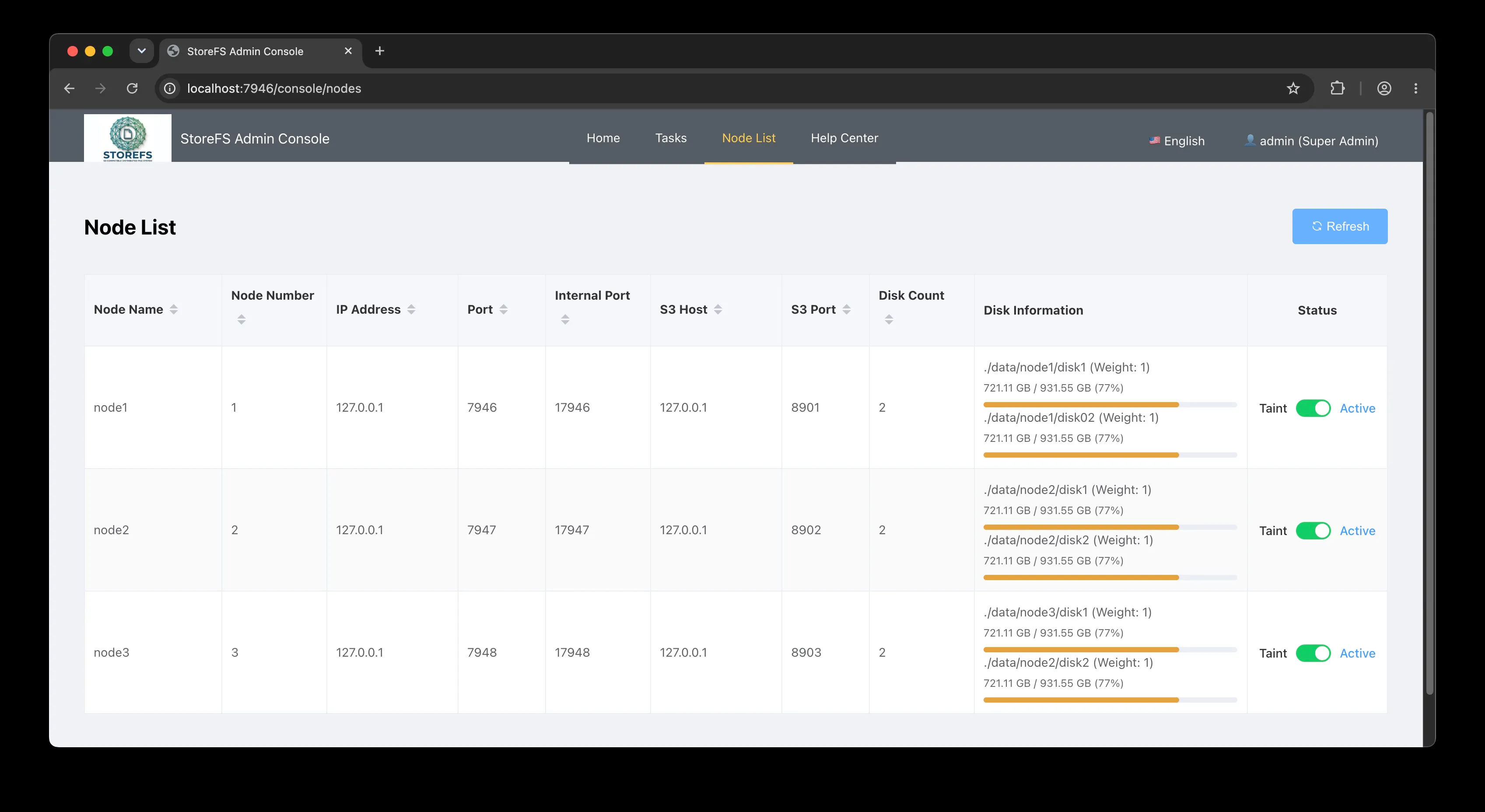Viewport: 1485px width, 812px height.
Task: Click the browser back arrow
Action: click(69, 88)
